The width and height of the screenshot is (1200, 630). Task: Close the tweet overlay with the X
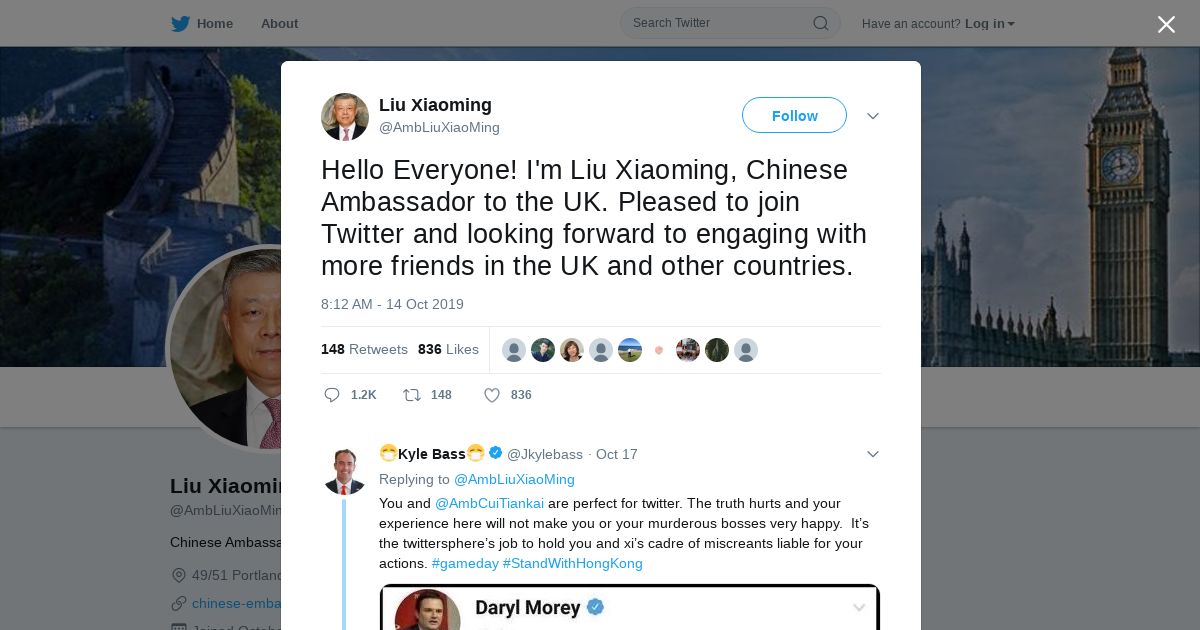click(x=1166, y=24)
